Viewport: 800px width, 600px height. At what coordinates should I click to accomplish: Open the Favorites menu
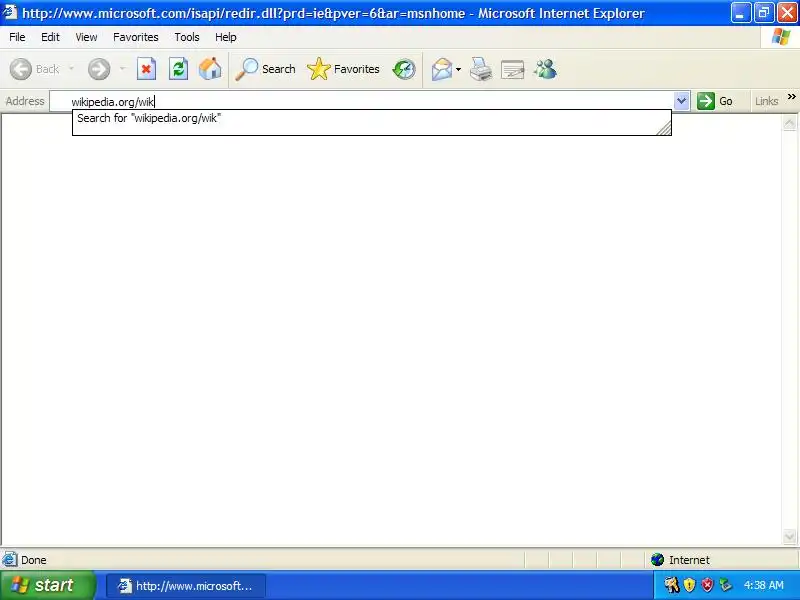coord(136,37)
